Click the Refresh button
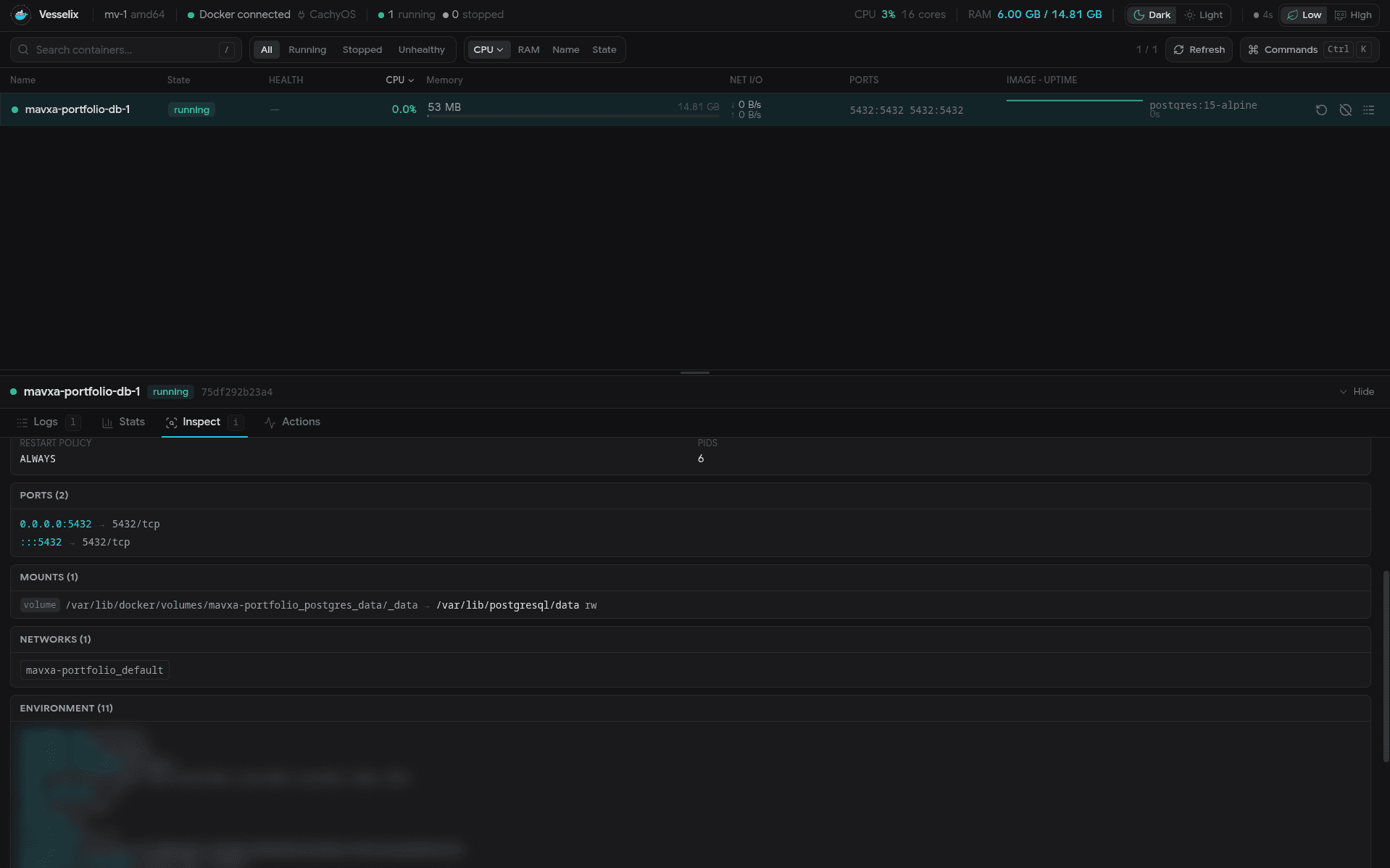This screenshot has height=868, width=1390. click(1199, 50)
